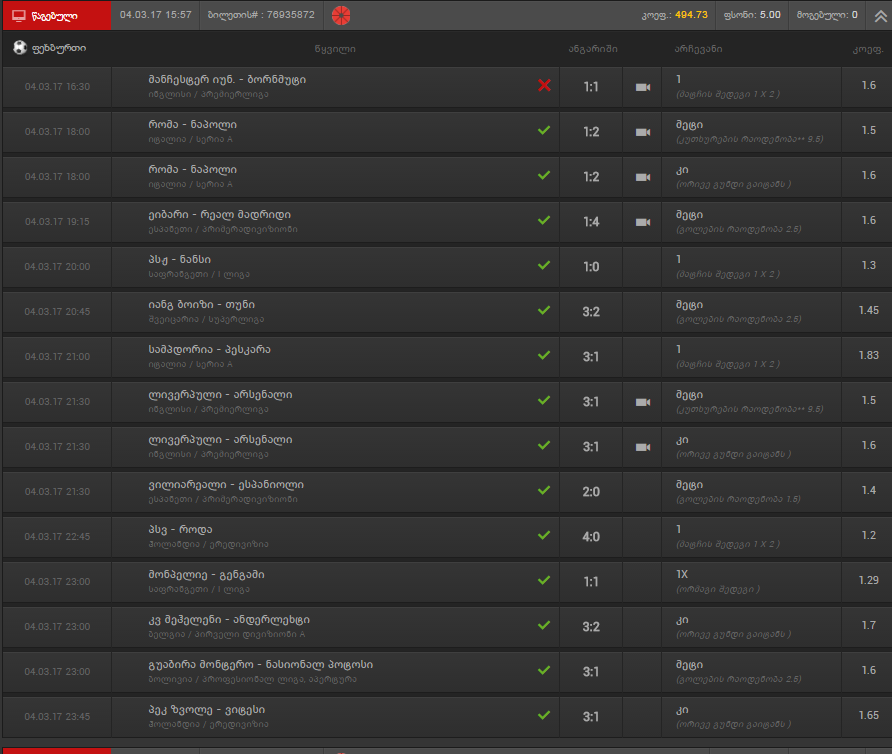The width and height of the screenshot is (892, 754).
Task: Click the red basketball-style icon in ticket header
Action: [341, 15]
